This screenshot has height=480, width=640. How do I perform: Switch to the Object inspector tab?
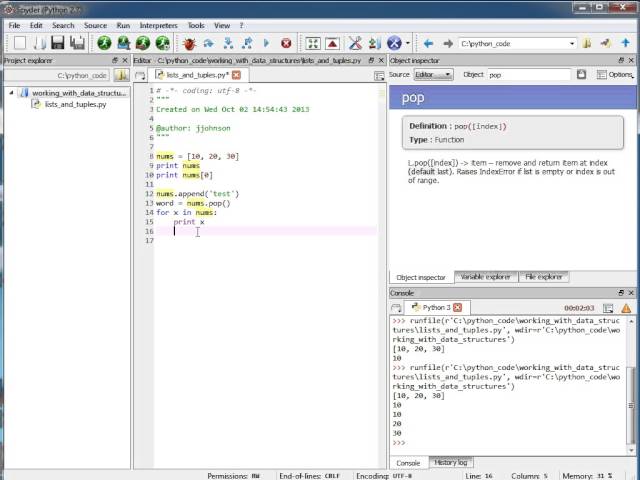421,278
